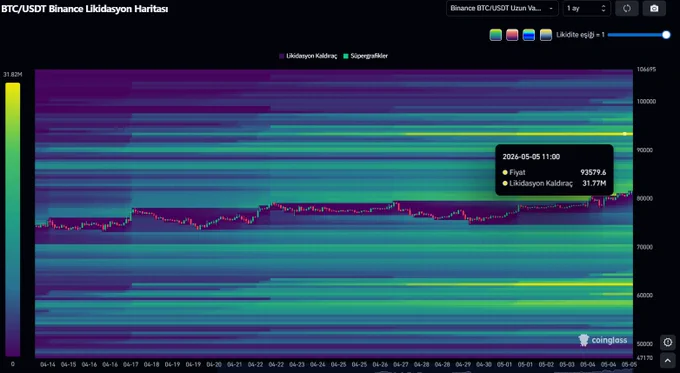
Task: Click the 04-15 date axis label
Action: point(69,365)
